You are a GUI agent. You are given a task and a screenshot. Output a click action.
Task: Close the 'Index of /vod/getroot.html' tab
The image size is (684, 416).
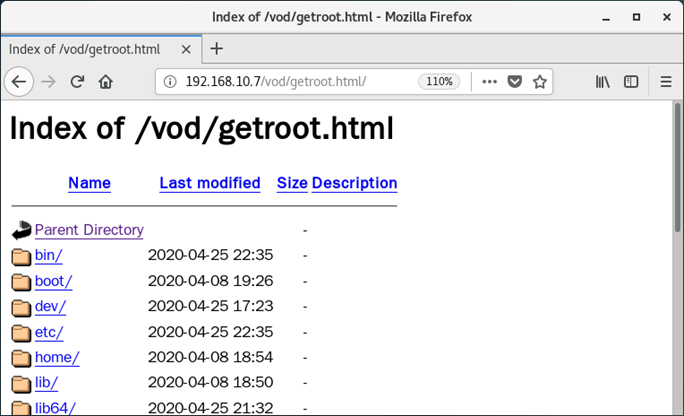tap(183, 49)
